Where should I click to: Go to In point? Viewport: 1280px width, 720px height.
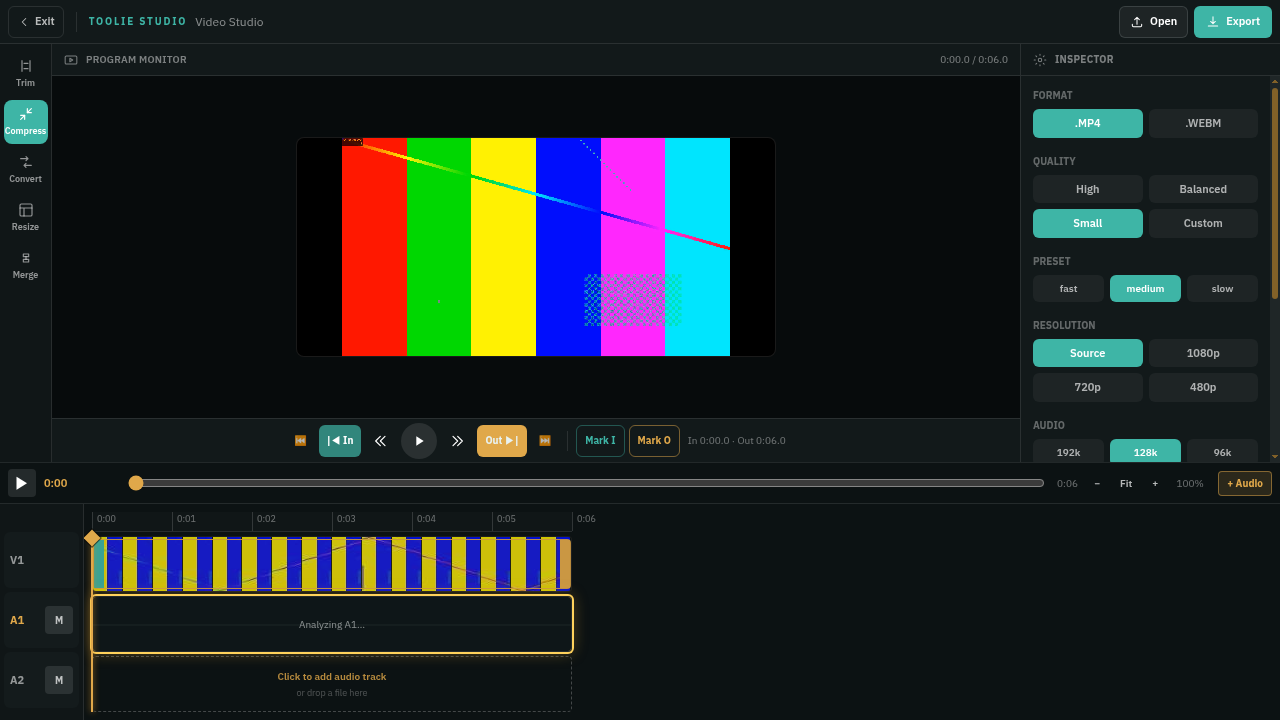[340, 441]
